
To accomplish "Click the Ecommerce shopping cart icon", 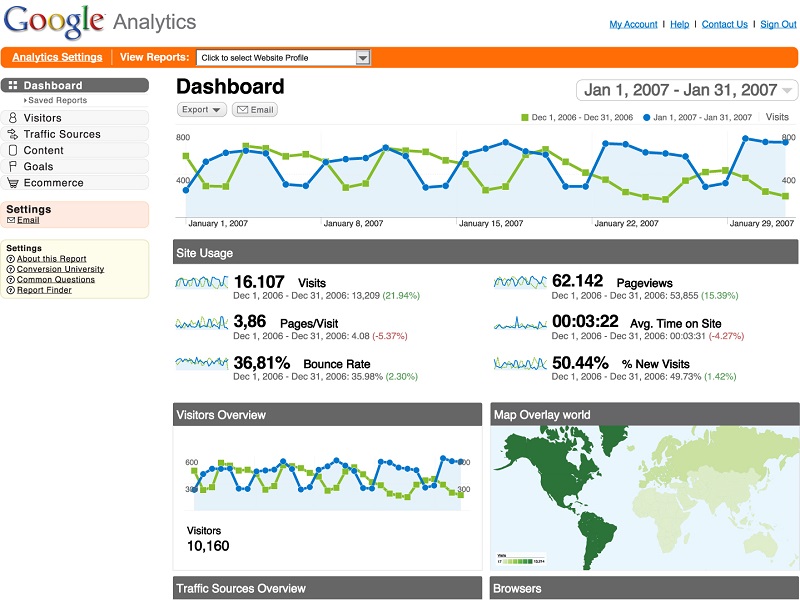I will click(13, 183).
